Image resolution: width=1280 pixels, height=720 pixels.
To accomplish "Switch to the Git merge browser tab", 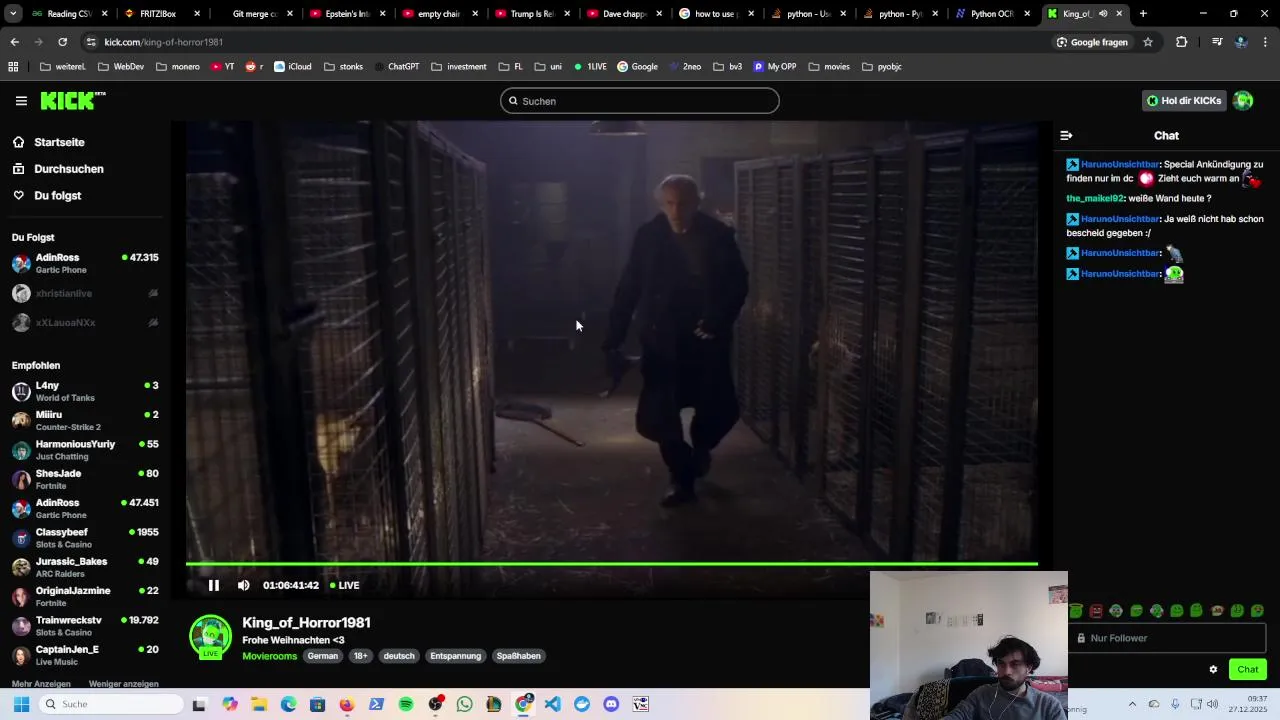I will [255, 14].
